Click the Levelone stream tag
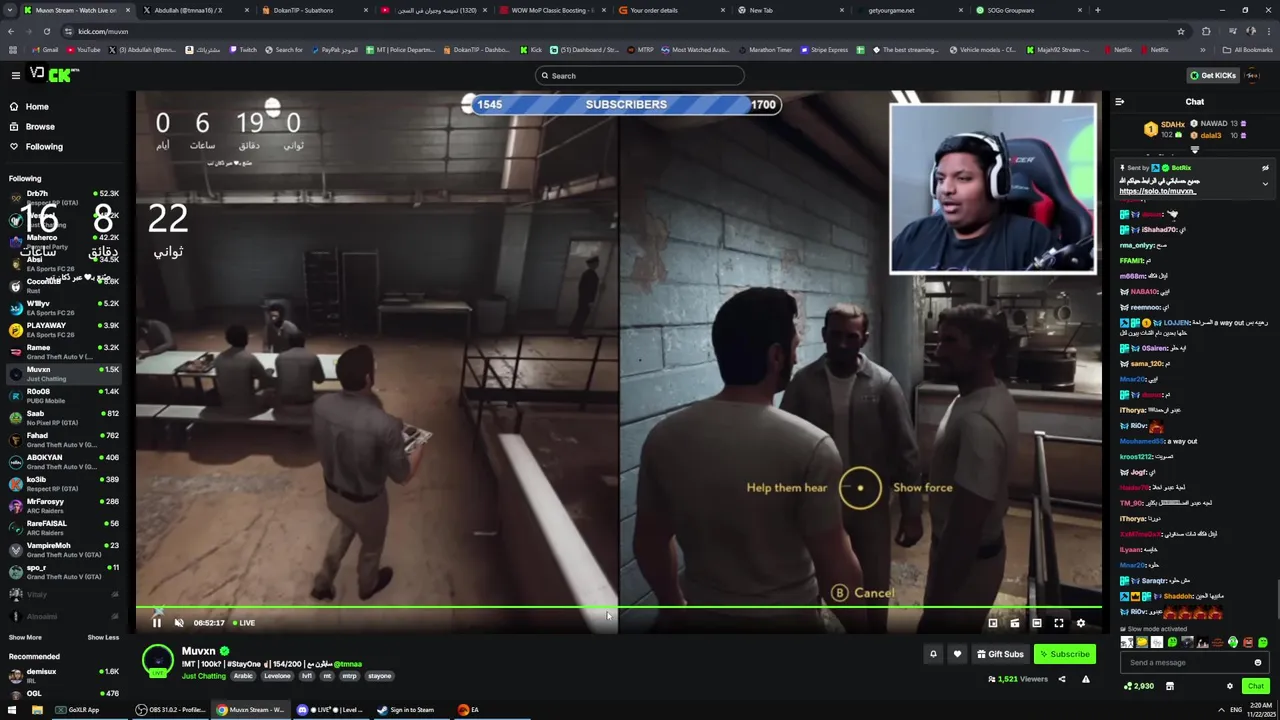Image resolution: width=1280 pixels, height=720 pixels. [x=277, y=676]
